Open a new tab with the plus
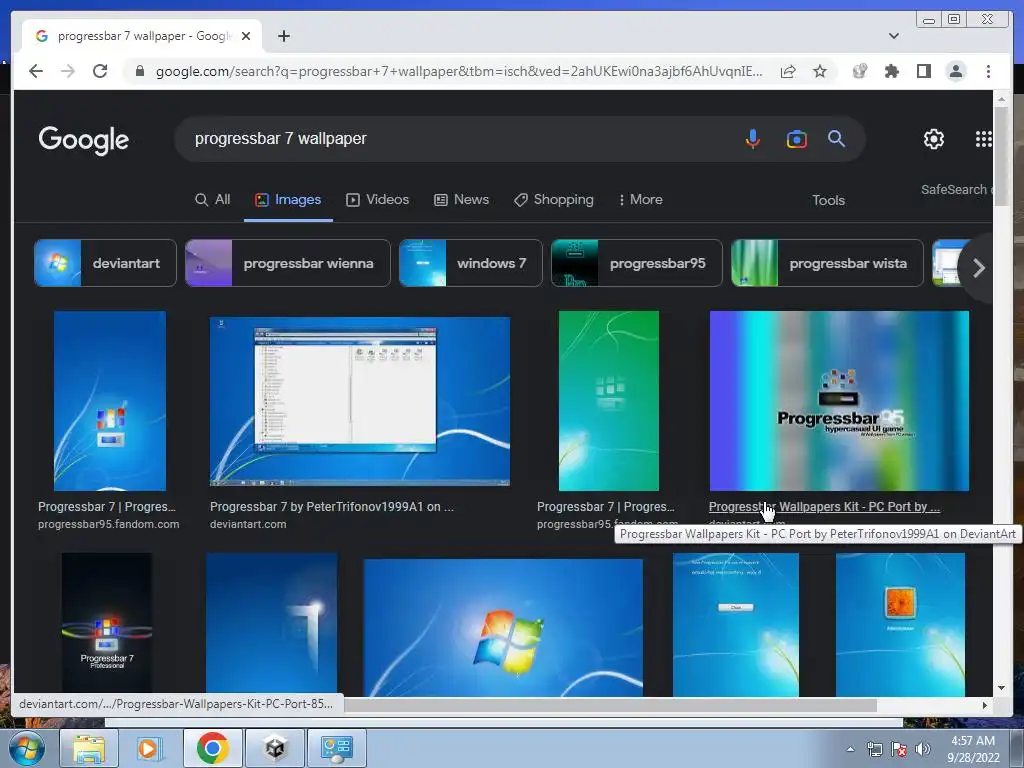Image resolution: width=1024 pixels, height=768 pixels. [x=283, y=36]
